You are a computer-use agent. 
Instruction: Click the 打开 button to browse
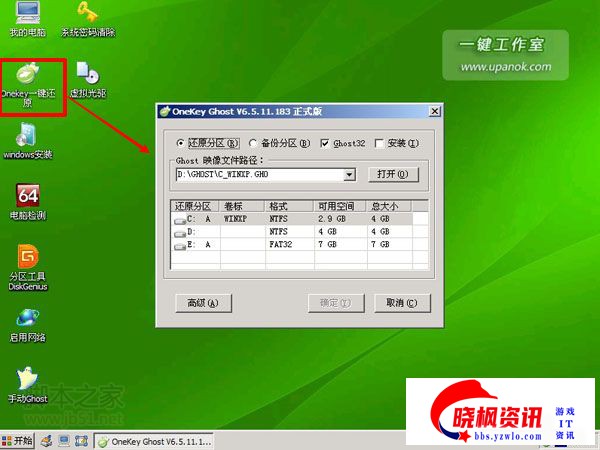click(392, 174)
